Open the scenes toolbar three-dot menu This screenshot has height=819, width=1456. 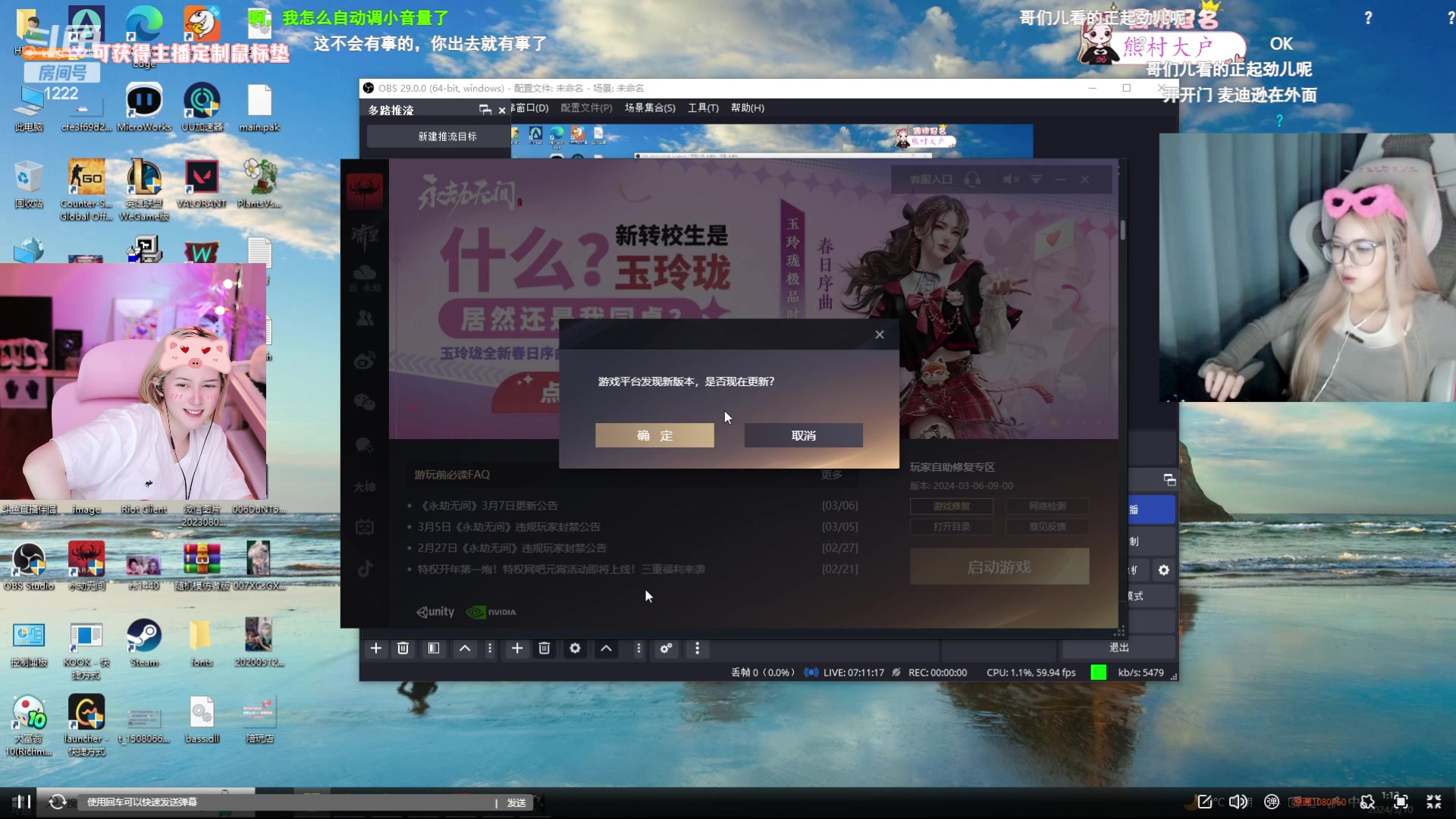coord(490,648)
